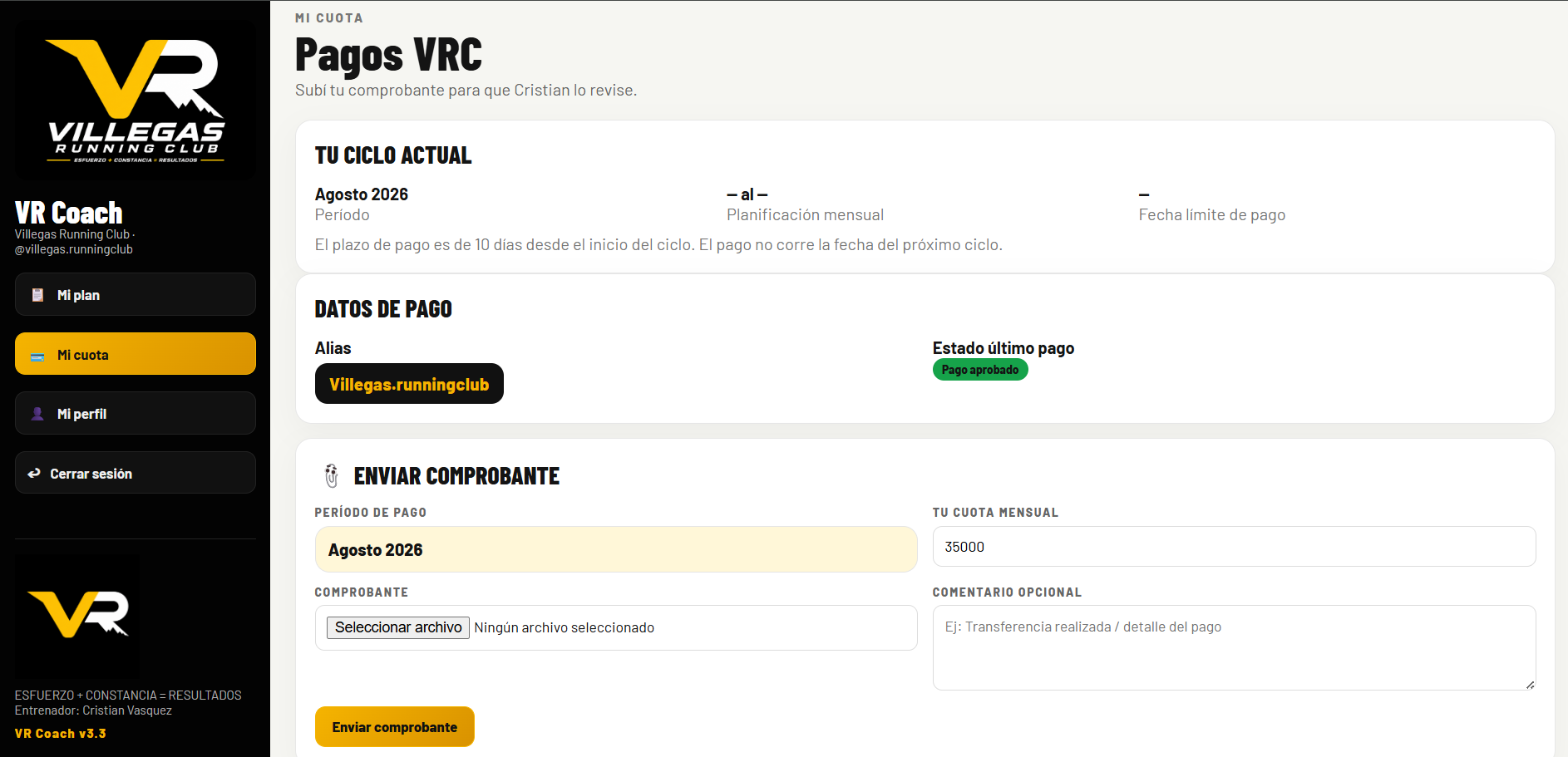Viewport: 1568px width, 757px height.
Task: Select the Mi cuota menu item
Action: tap(136, 354)
